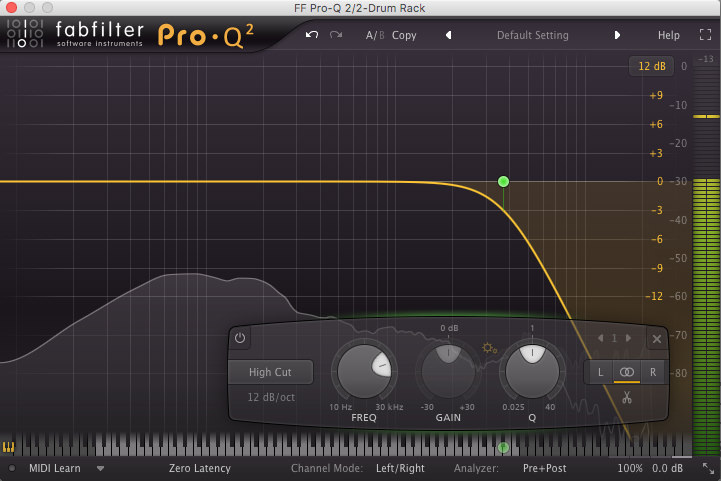Viewport: 721px width, 481px height.
Task: Click the FabFilter logo icon
Action: [25, 33]
